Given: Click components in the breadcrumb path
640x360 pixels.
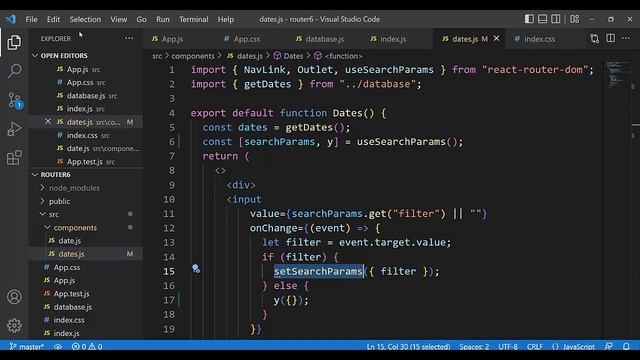Looking at the screenshot, I should tap(193, 56).
